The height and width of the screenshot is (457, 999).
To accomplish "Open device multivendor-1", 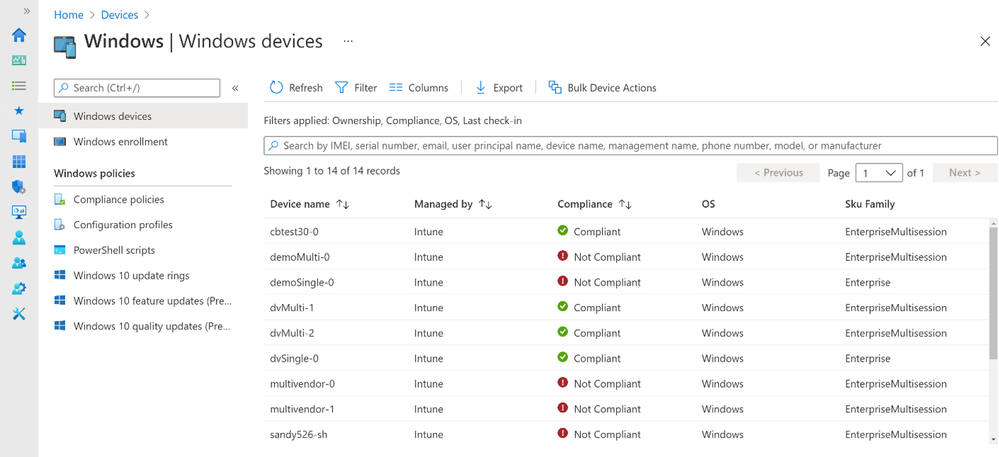I will [x=302, y=409].
